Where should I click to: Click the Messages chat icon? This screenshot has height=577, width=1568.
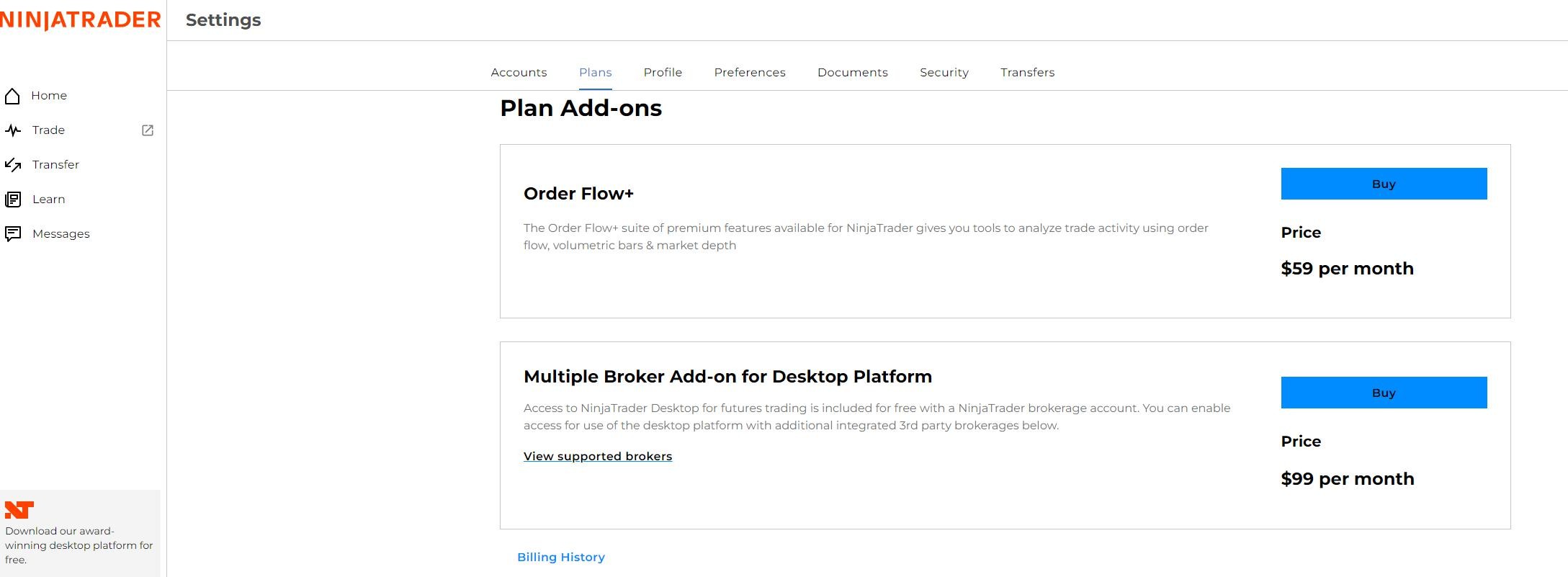pos(13,234)
